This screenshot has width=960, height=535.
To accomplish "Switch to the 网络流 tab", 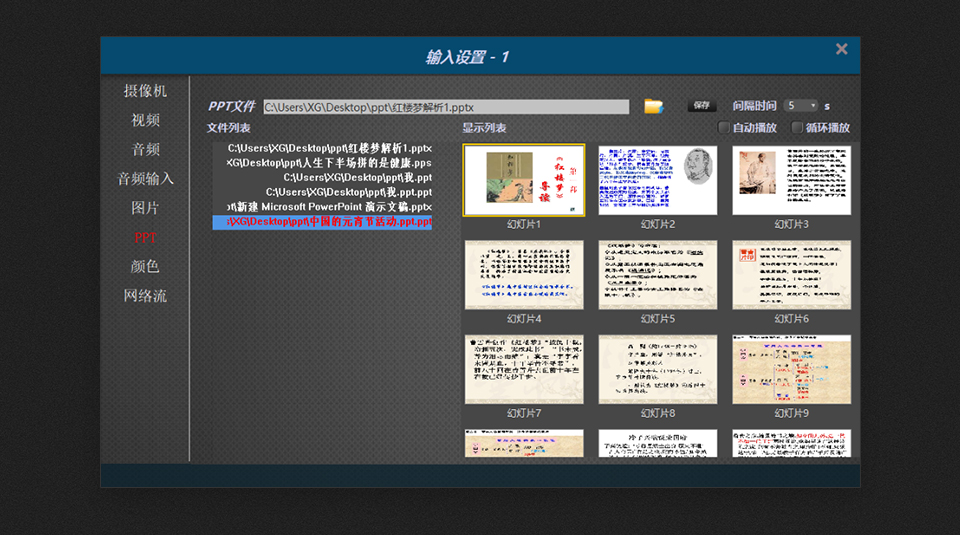I will click(x=145, y=296).
